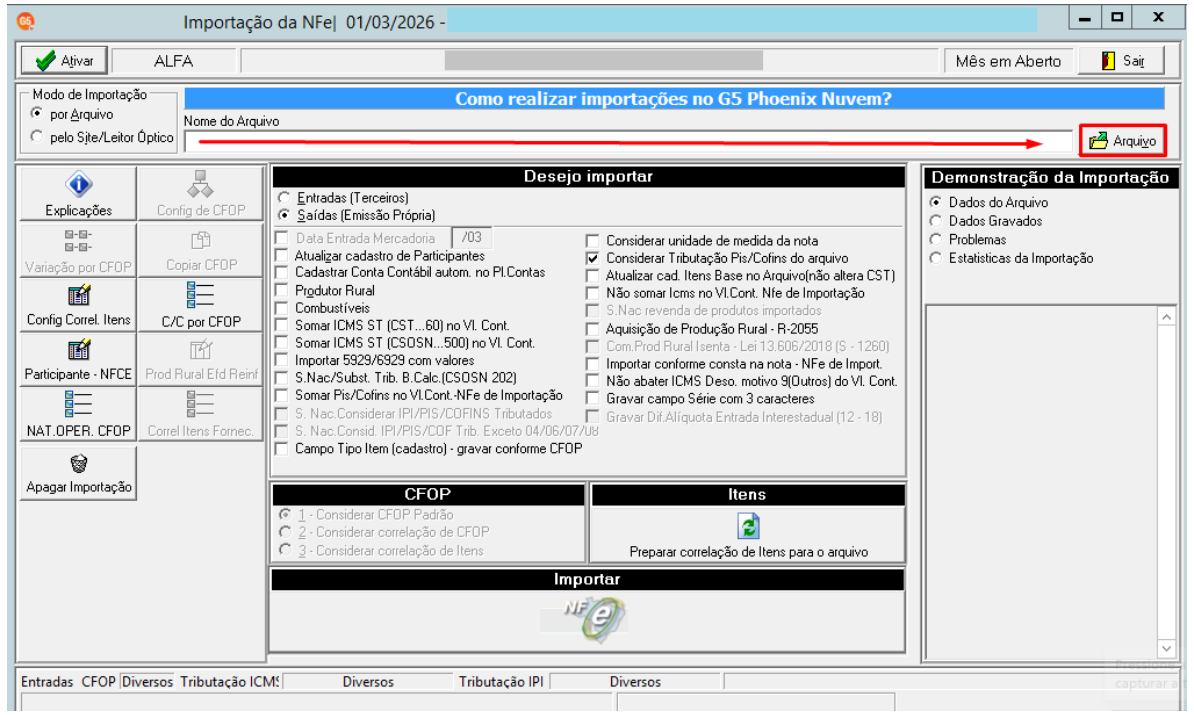Viewport: 1194px width, 715px height.
Task: Select Dados Gravados demonstration option
Action: (935, 221)
